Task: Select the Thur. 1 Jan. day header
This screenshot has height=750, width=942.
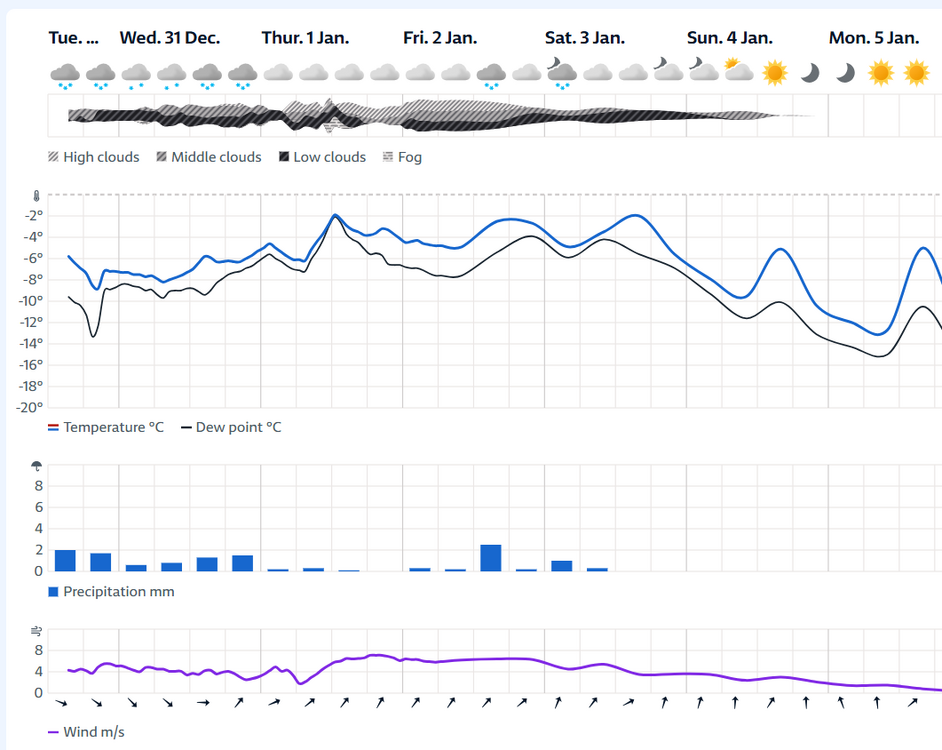Action: click(x=305, y=38)
